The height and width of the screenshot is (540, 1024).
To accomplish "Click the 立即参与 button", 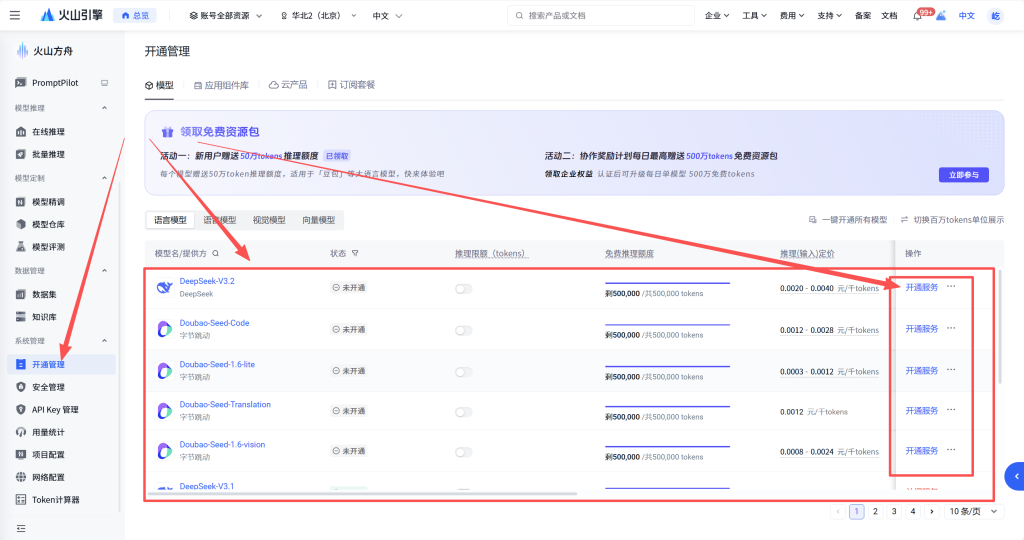I will click(963, 175).
